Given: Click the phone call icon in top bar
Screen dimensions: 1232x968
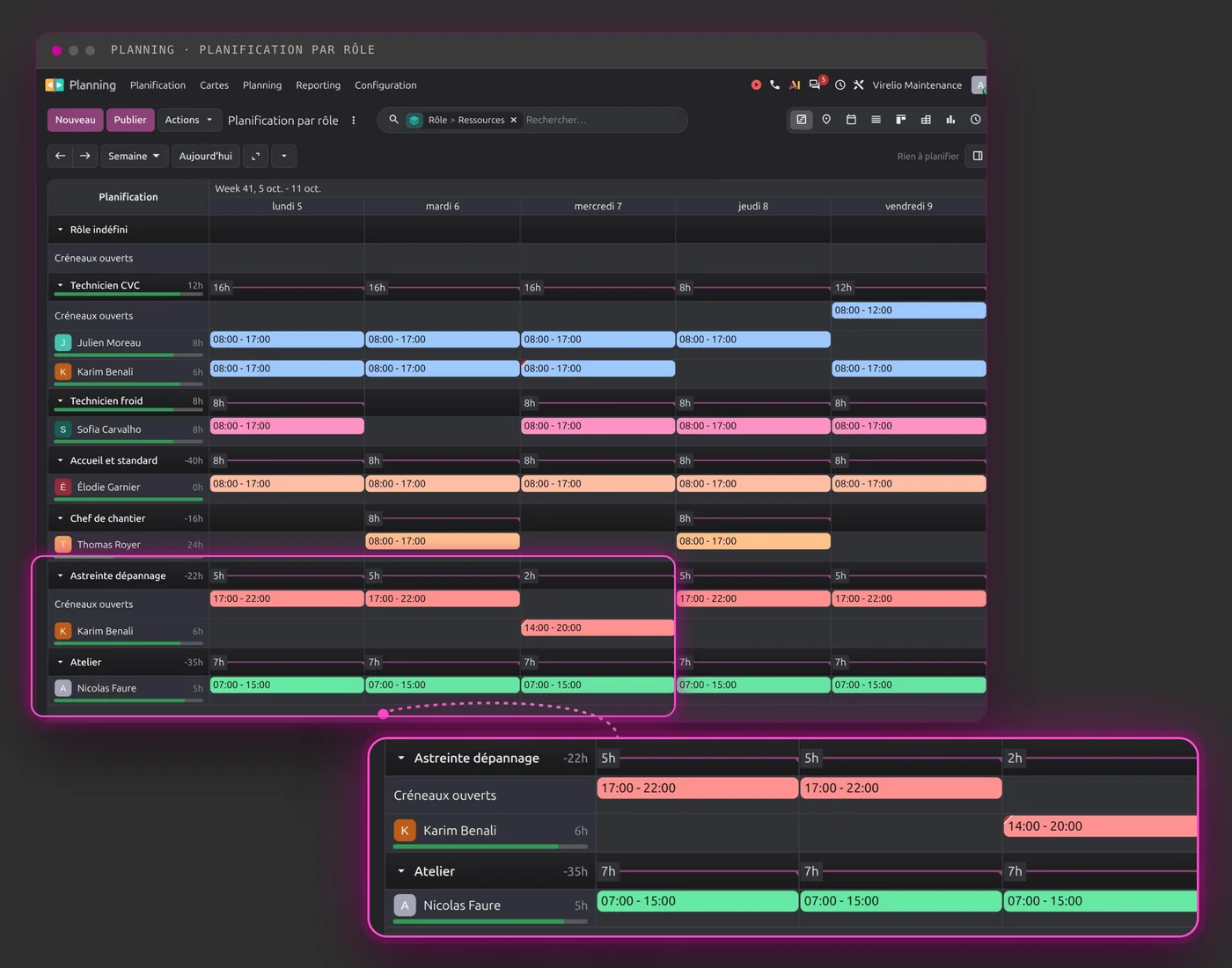Looking at the screenshot, I should tap(774, 85).
